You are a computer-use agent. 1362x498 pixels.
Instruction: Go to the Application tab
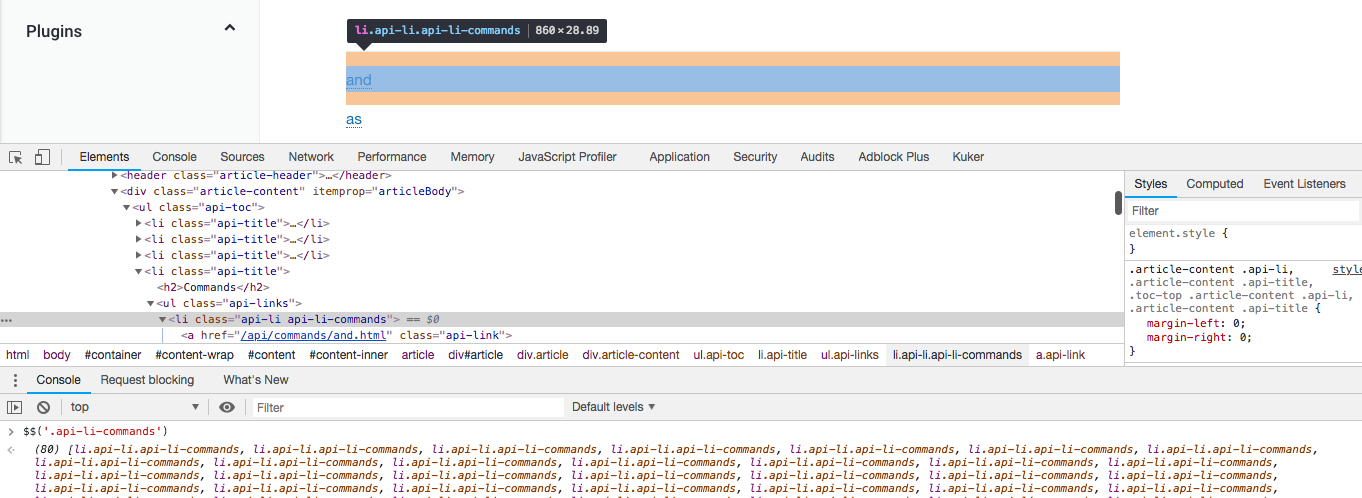(679, 157)
